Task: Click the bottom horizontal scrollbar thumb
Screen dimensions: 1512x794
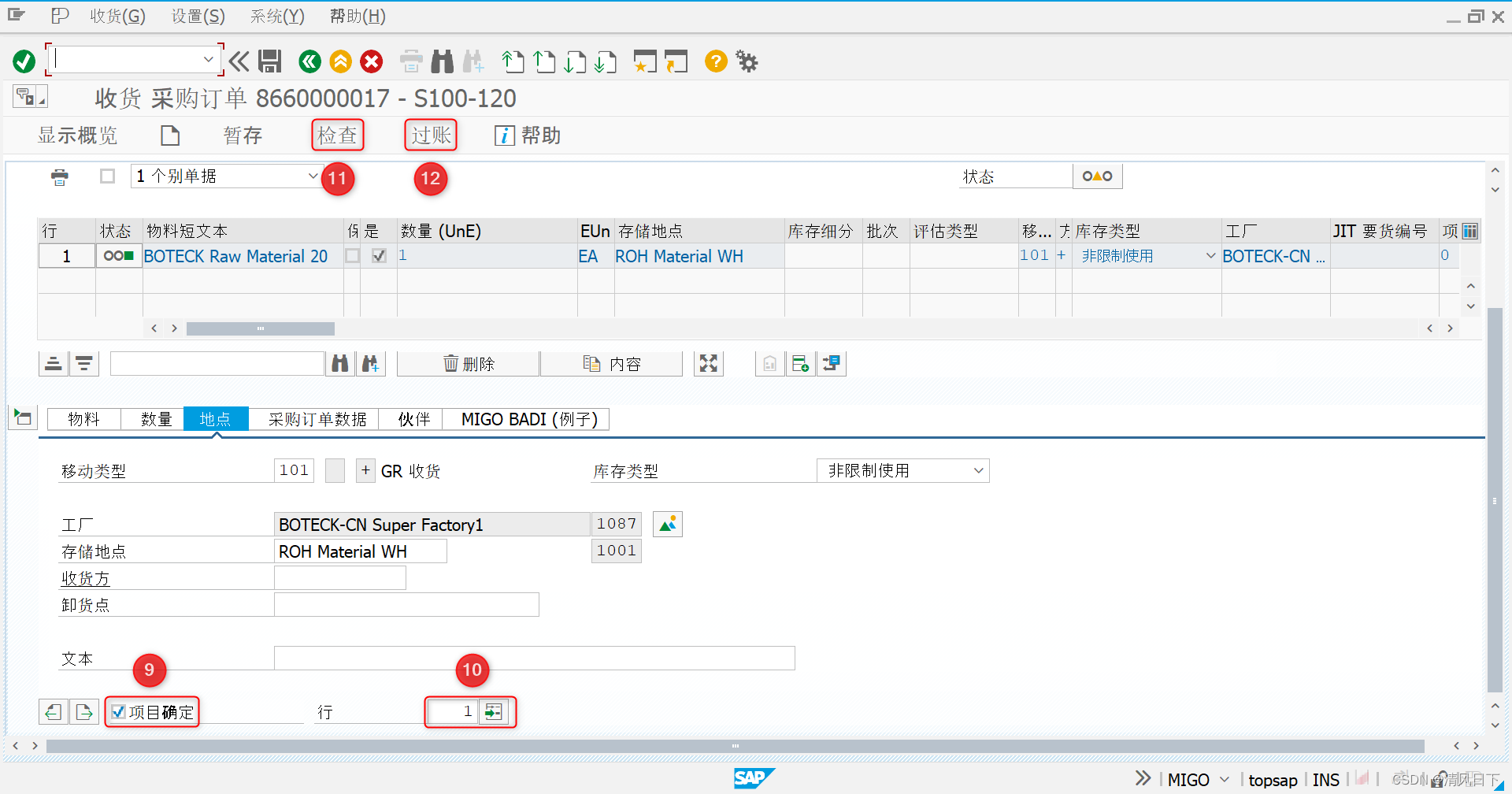Action: coord(735,746)
